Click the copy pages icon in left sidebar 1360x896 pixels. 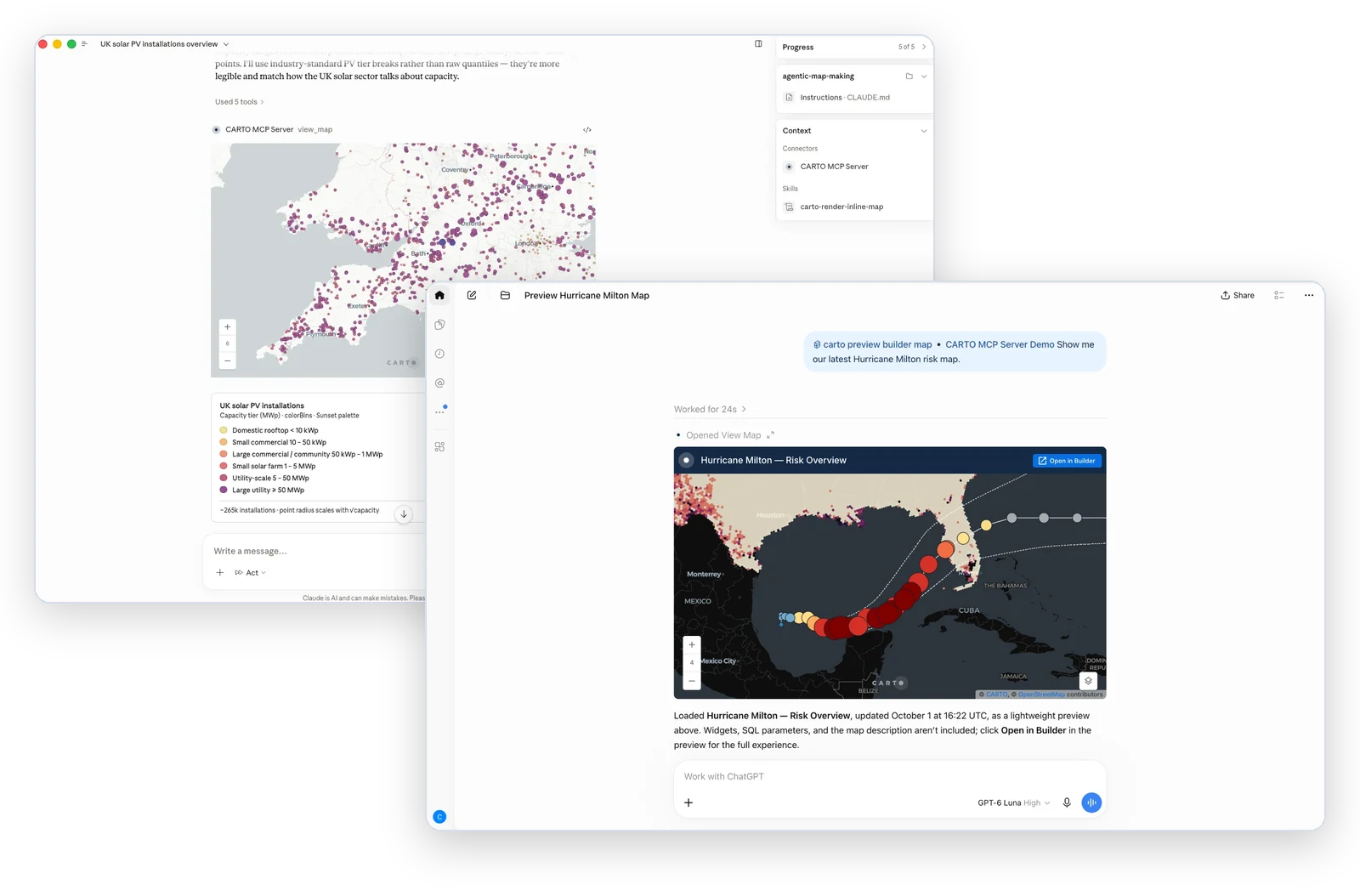point(439,325)
